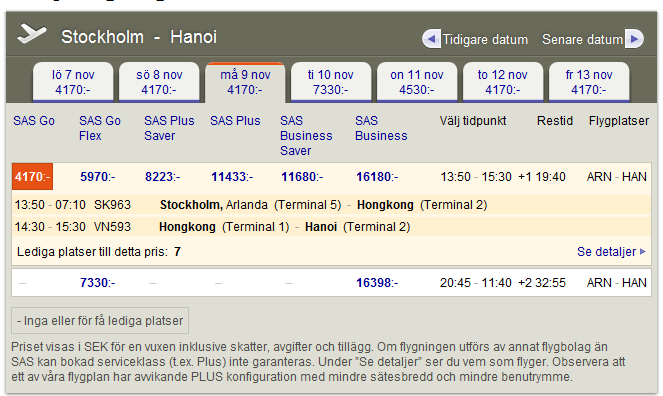Click the later dates right arrow icon
Image resolution: width=663 pixels, height=396 pixels.
634,39
